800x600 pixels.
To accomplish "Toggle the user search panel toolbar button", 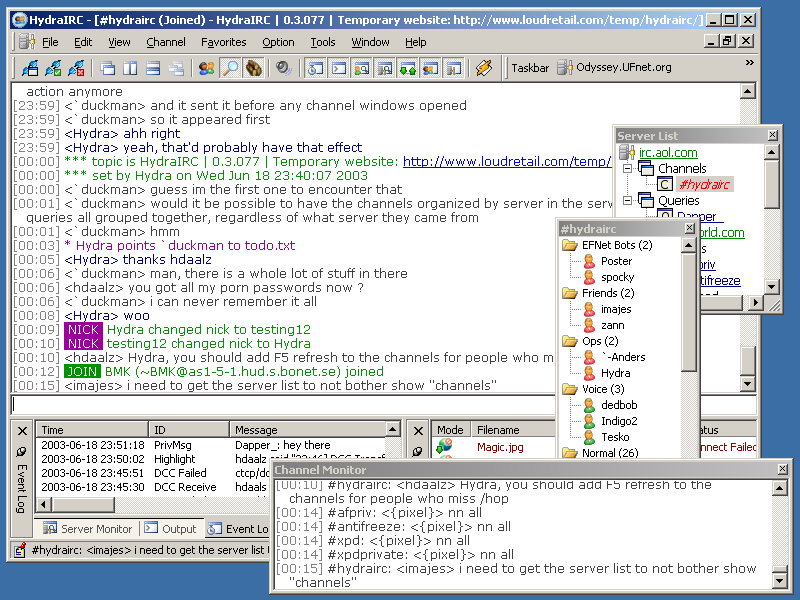I will tap(362, 68).
